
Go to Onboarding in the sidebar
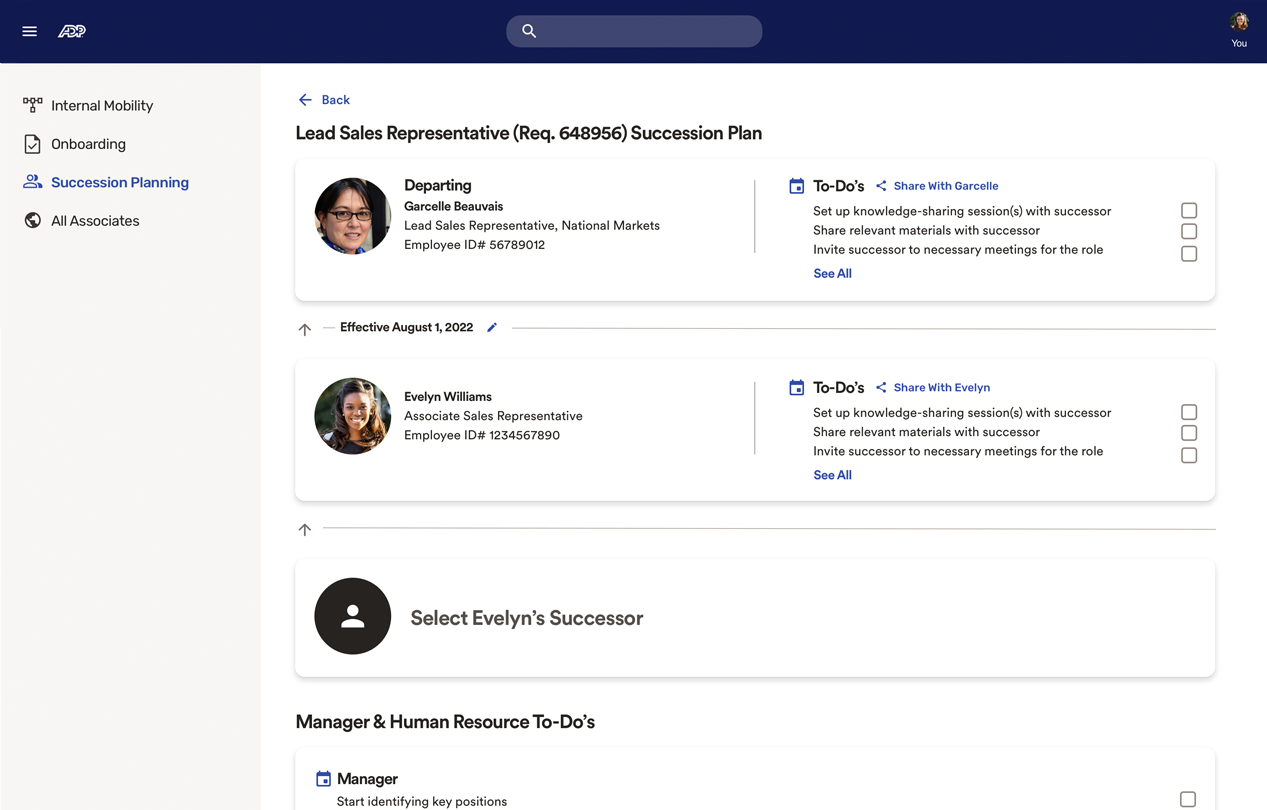tap(88, 144)
